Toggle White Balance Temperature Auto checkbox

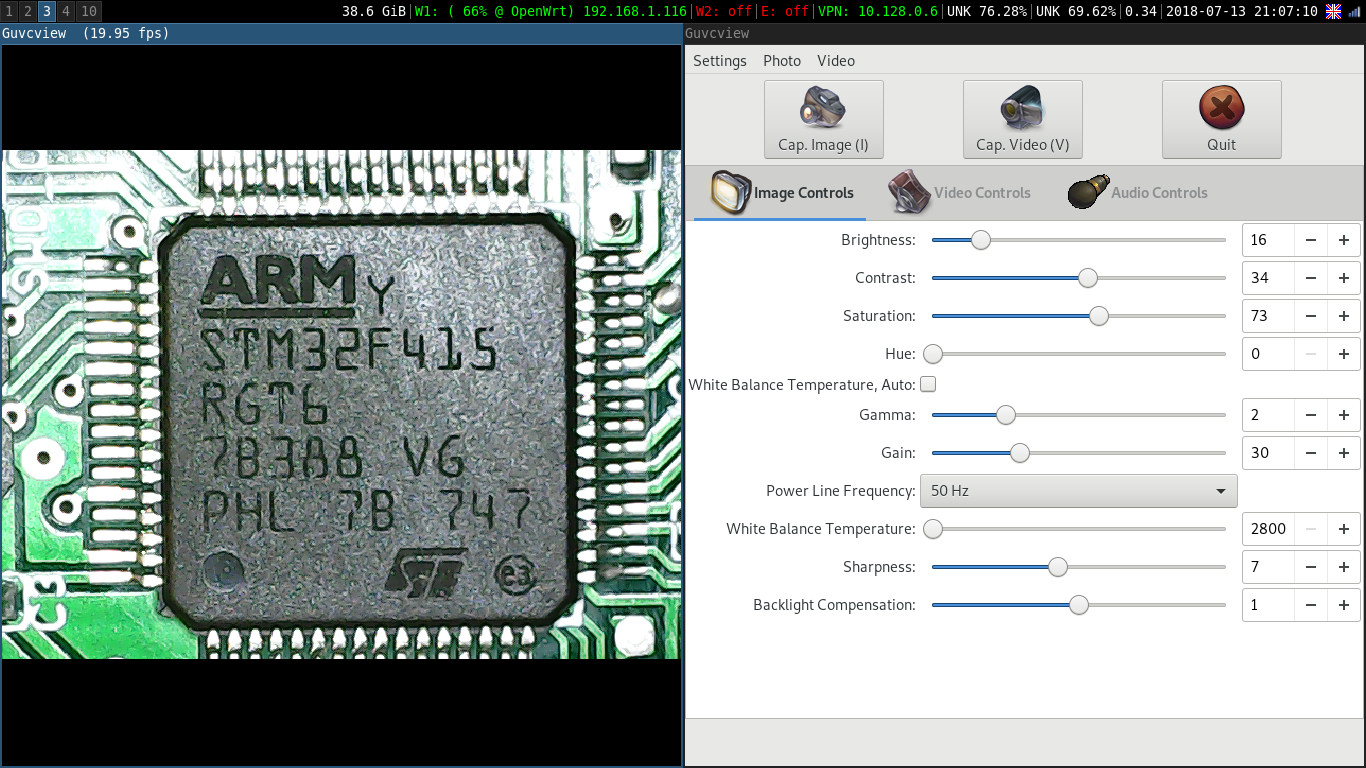(x=928, y=384)
